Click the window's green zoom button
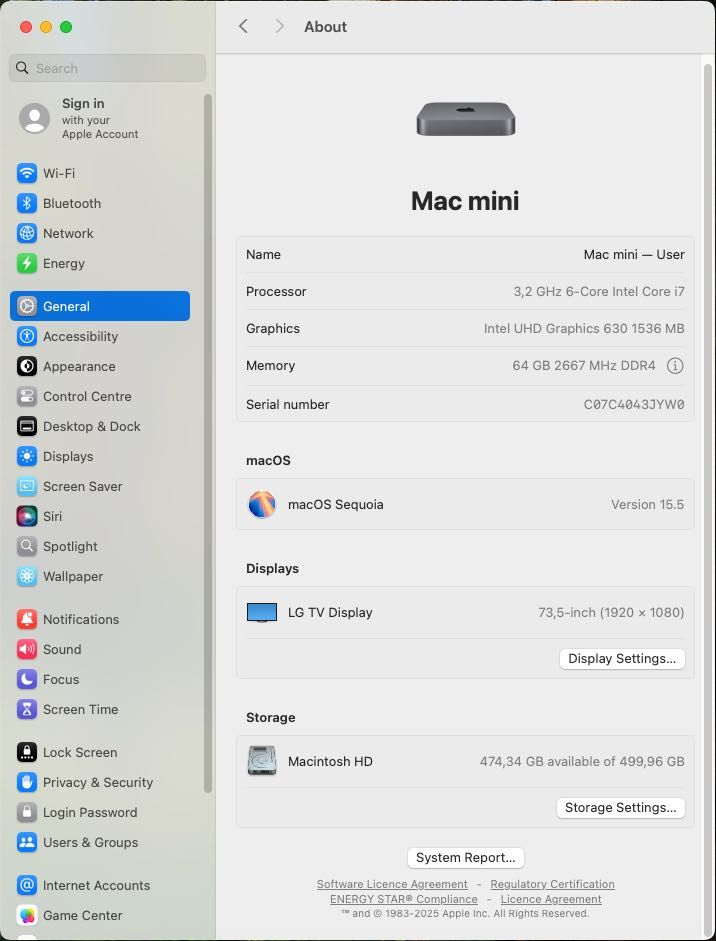 click(66, 27)
